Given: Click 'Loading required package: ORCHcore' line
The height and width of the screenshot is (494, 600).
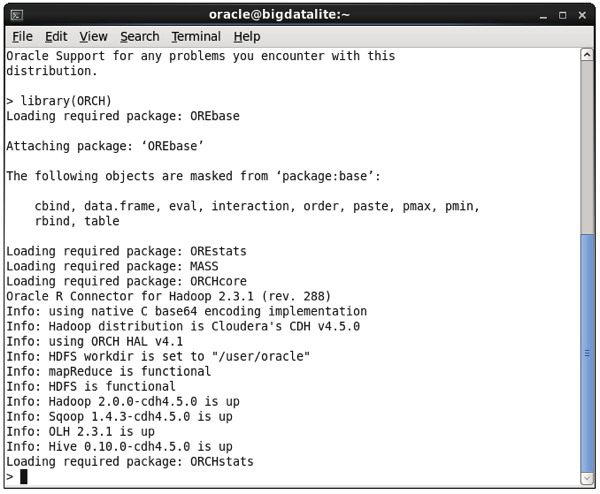Looking at the screenshot, I should 126,281.
